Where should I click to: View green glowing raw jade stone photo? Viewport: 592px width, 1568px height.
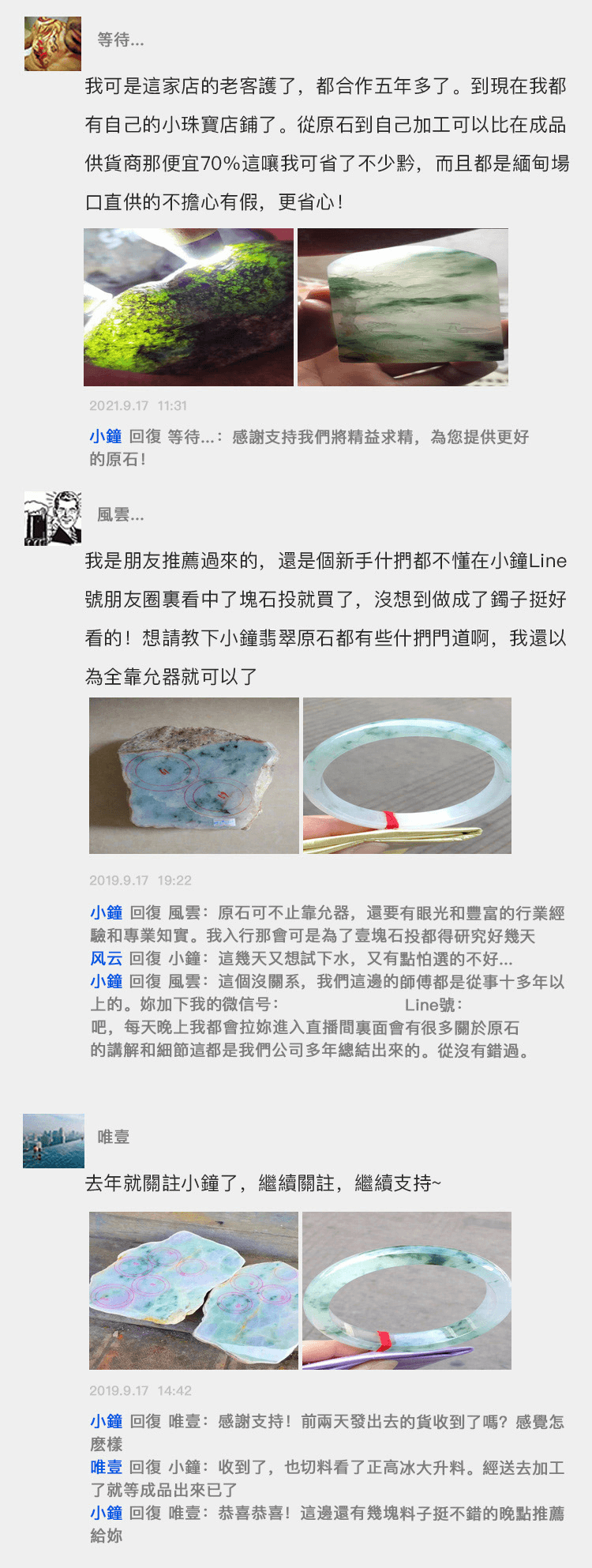(x=189, y=307)
